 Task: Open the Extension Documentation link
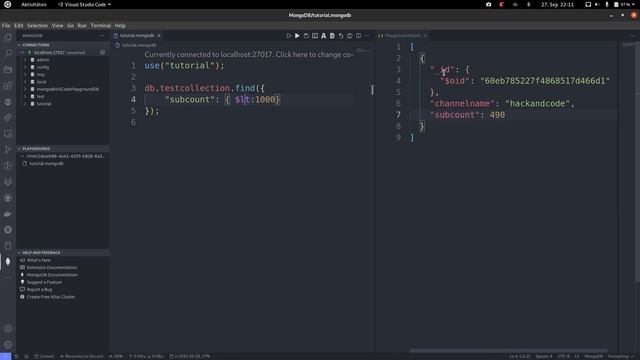(52, 268)
